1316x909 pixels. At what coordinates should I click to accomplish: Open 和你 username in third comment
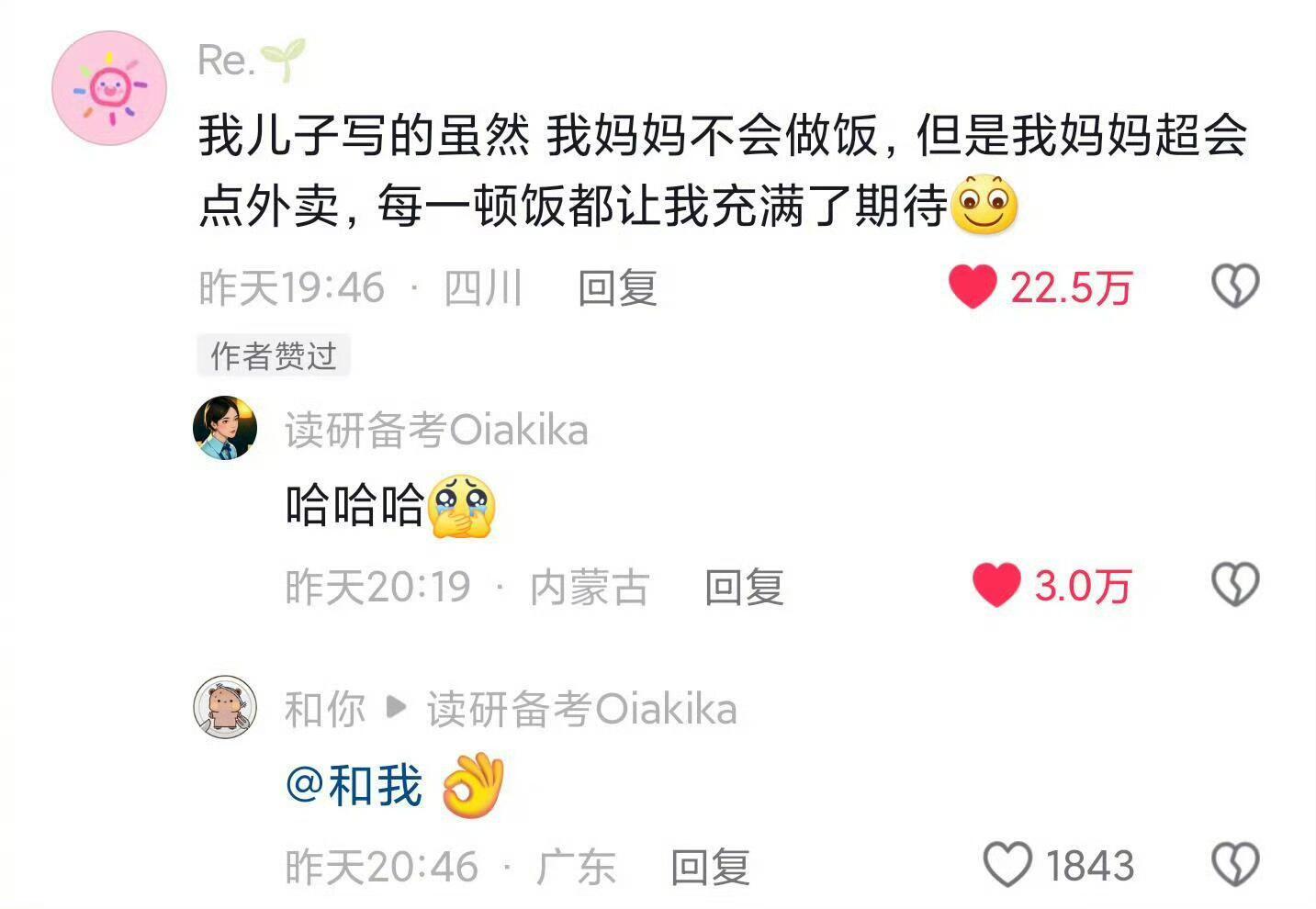pyautogui.click(x=325, y=709)
